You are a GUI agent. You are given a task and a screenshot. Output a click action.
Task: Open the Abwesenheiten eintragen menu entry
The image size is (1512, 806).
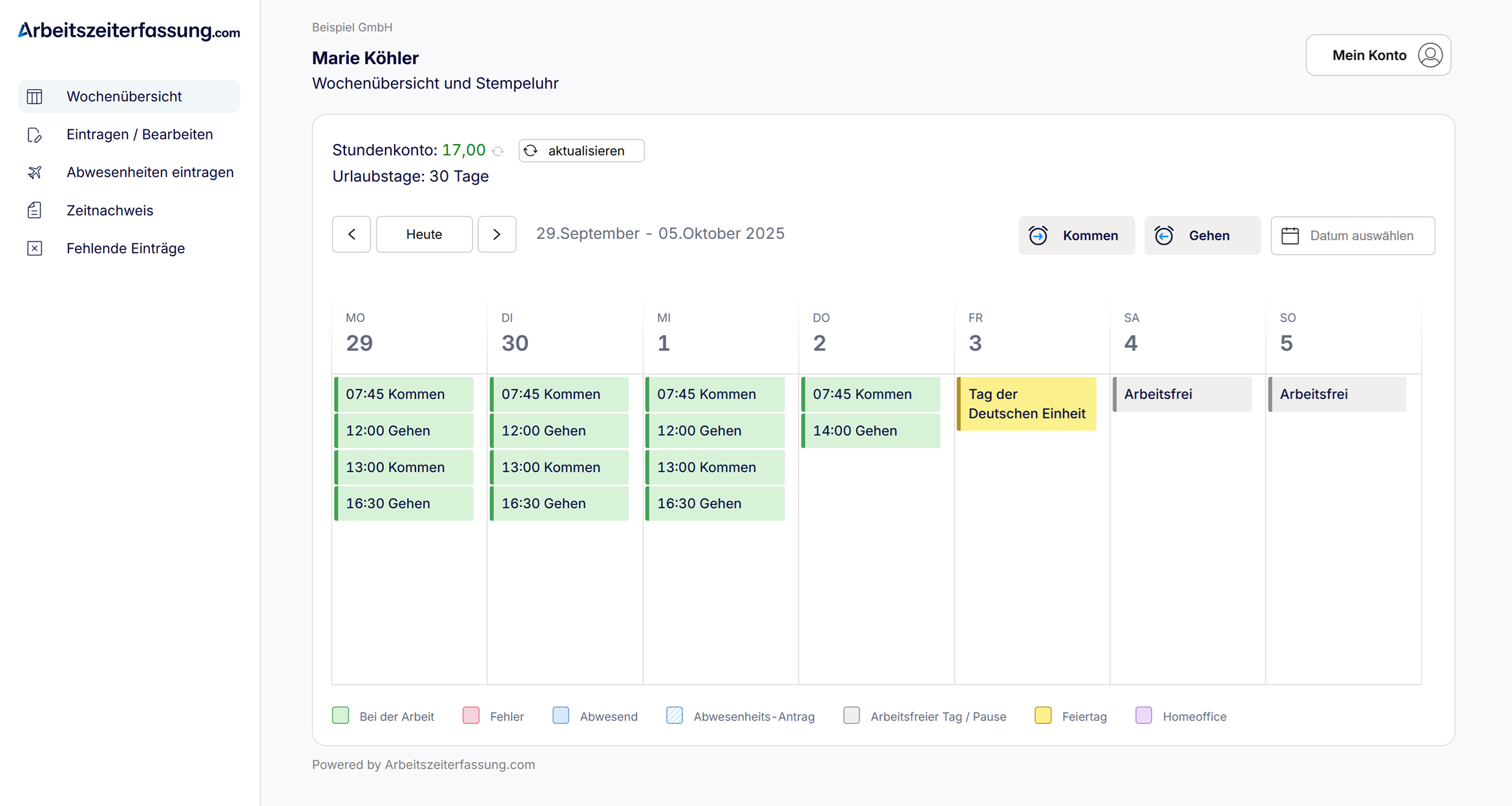(x=150, y=172)
